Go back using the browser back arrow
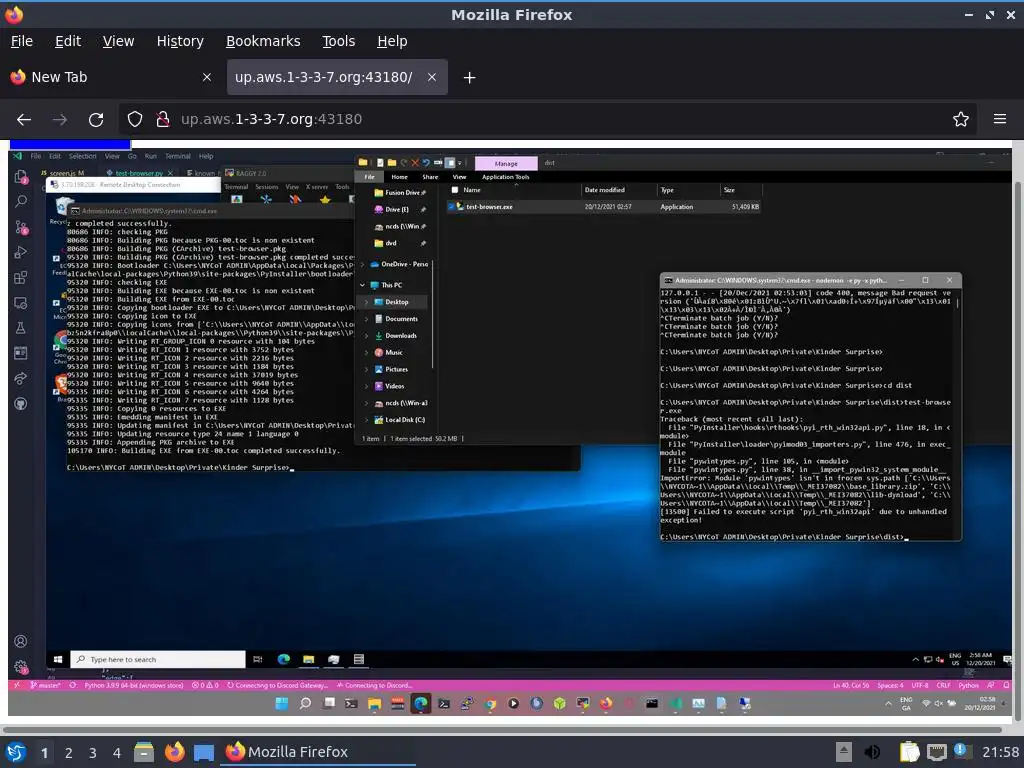The height and width of the screenshot is (768, 1024). click(24, 120)
